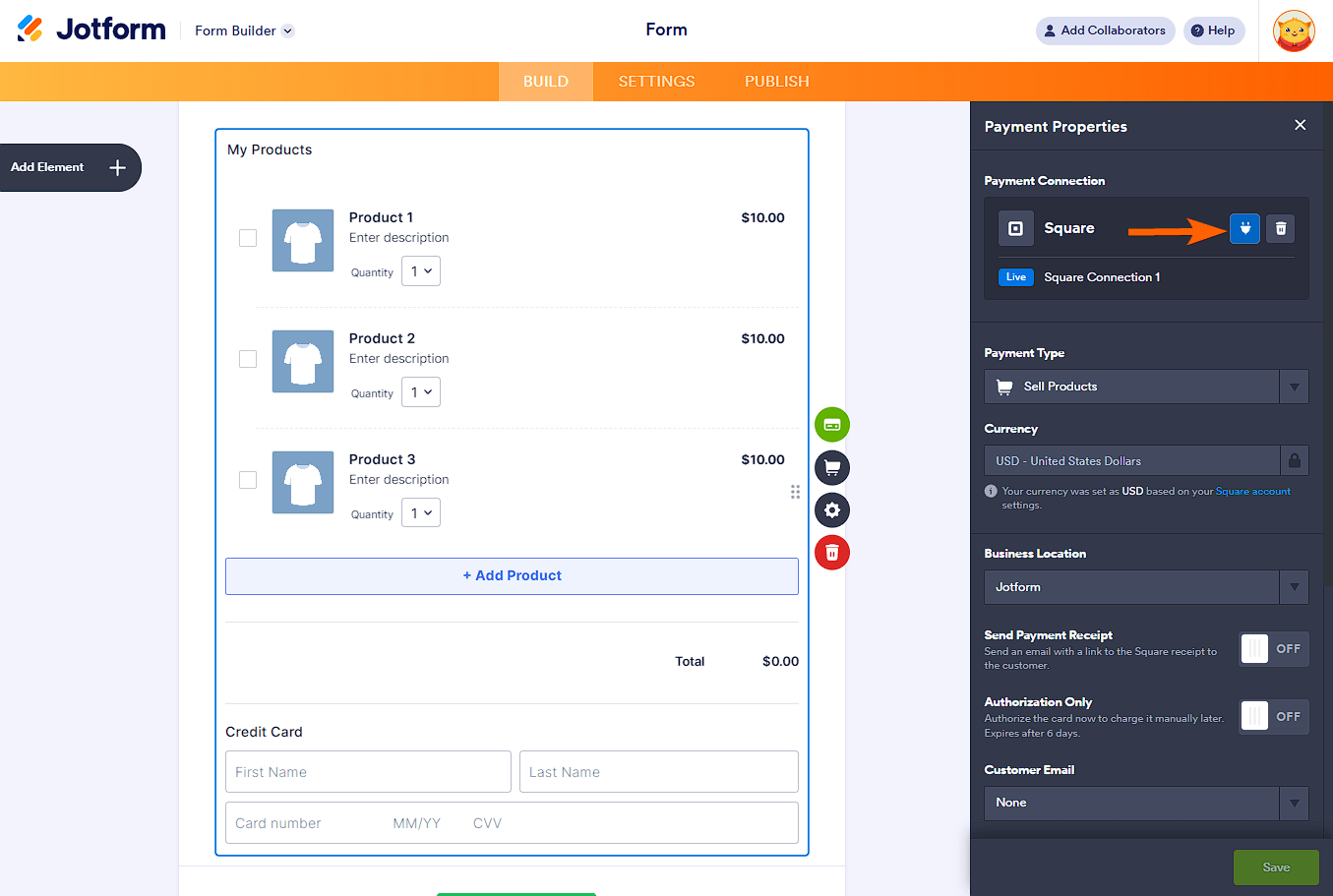Click the drag handle dots icon
The image size is (1333, 896).
click(x=795, y=492)
